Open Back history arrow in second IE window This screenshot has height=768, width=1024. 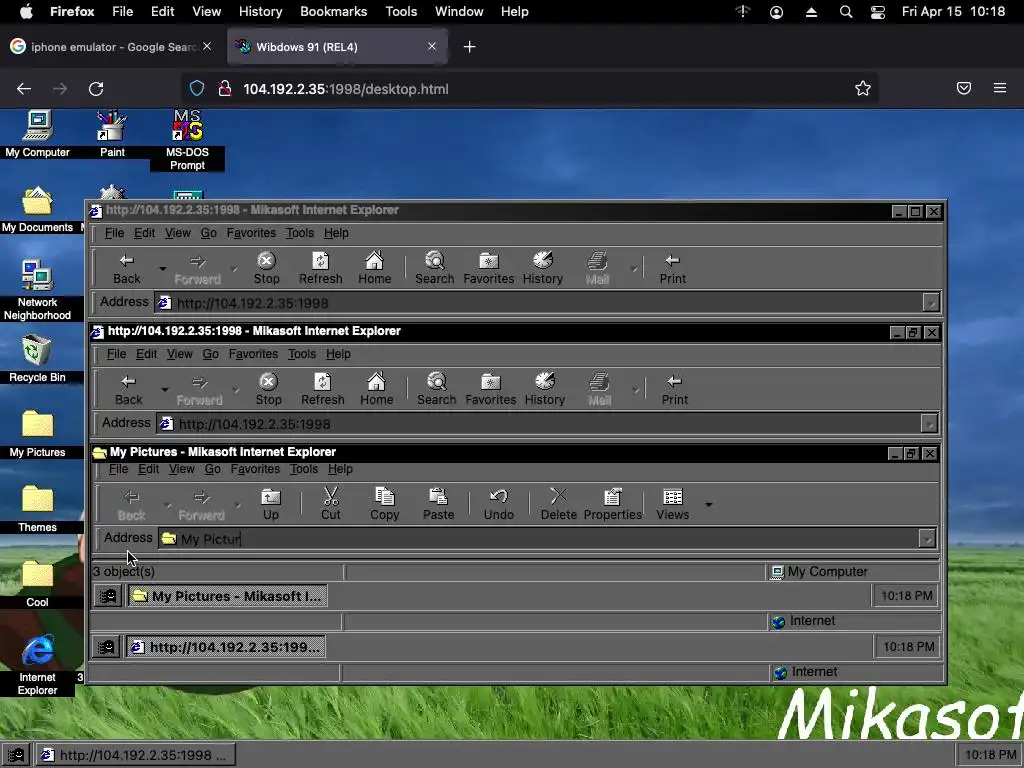[x=165, y=389]
